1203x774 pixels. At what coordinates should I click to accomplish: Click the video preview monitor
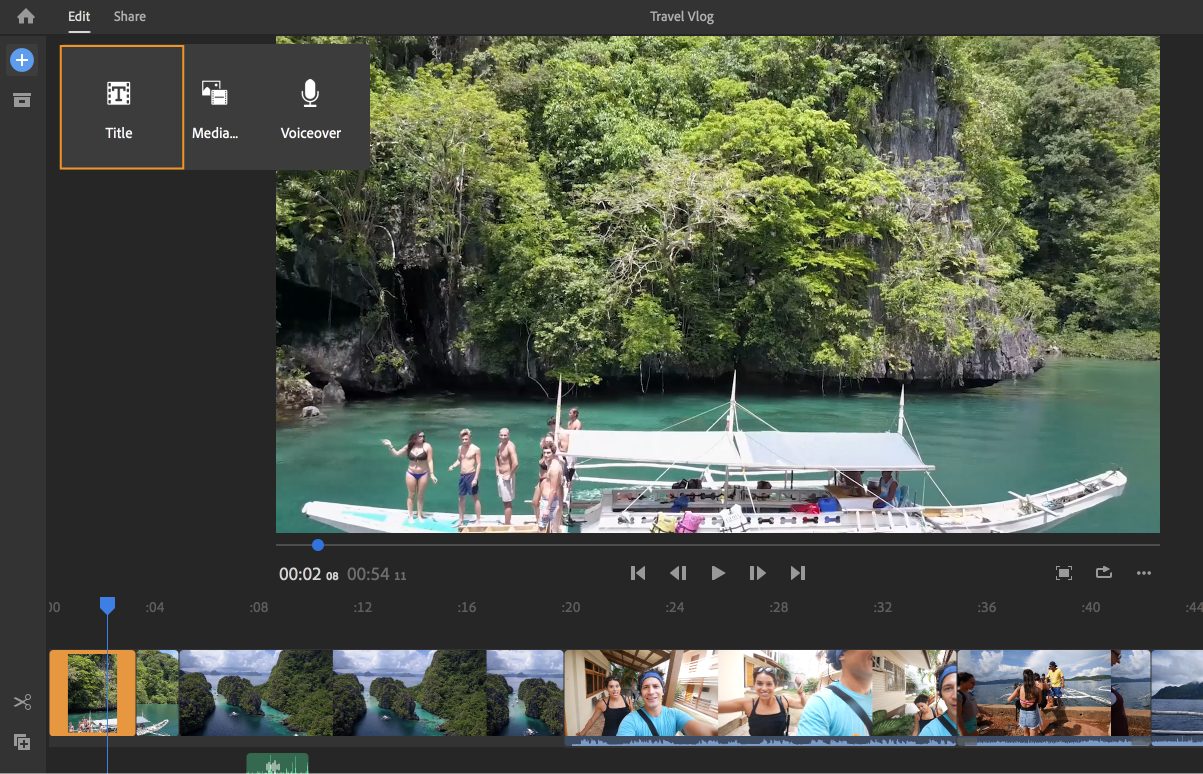718,285
